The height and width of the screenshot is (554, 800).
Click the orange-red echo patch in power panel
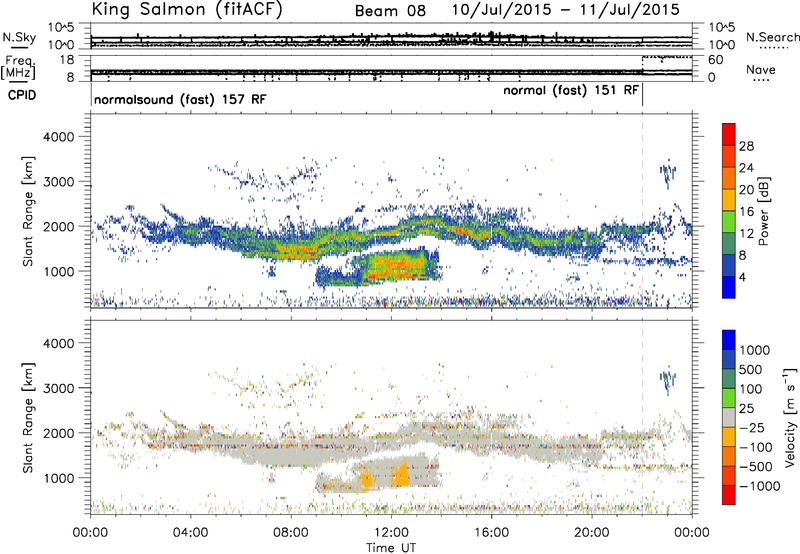[x=398, y=265]
